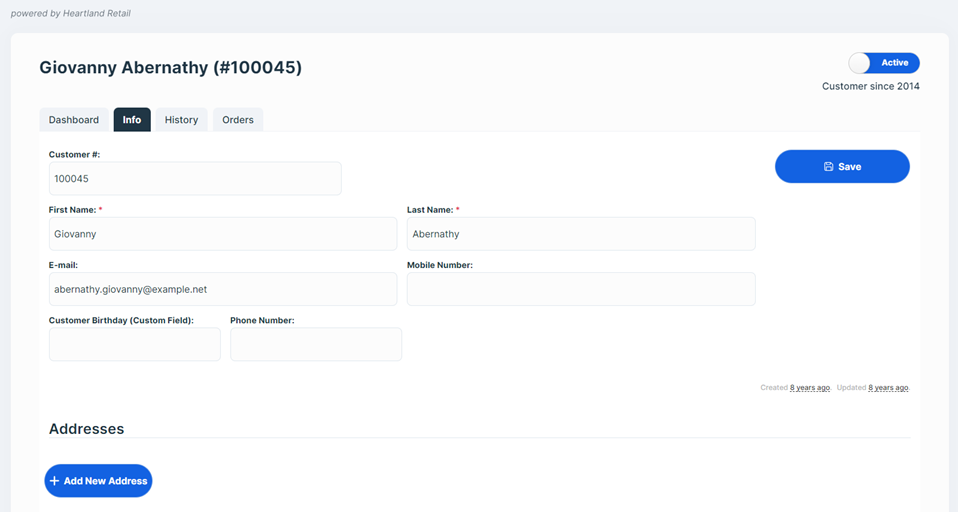Click the plus icon on Add New Address
This screenshot has width=958, height=512.
(x=55, y=481)
